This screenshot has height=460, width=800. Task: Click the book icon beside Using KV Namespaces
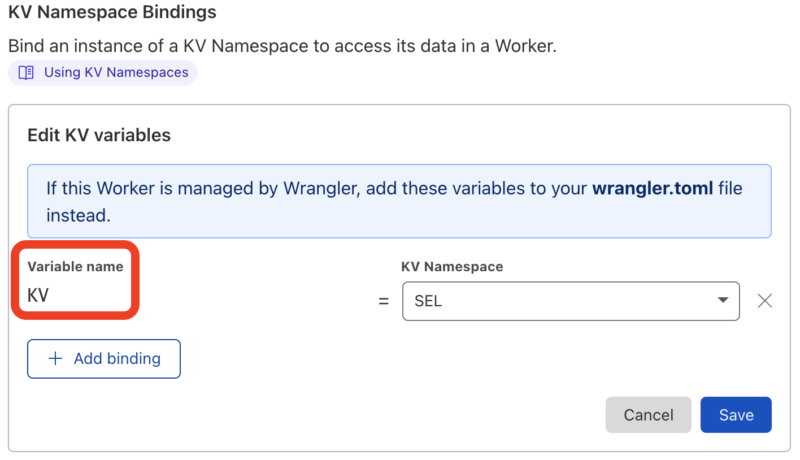pyautogui.click(x=27, y=73)
